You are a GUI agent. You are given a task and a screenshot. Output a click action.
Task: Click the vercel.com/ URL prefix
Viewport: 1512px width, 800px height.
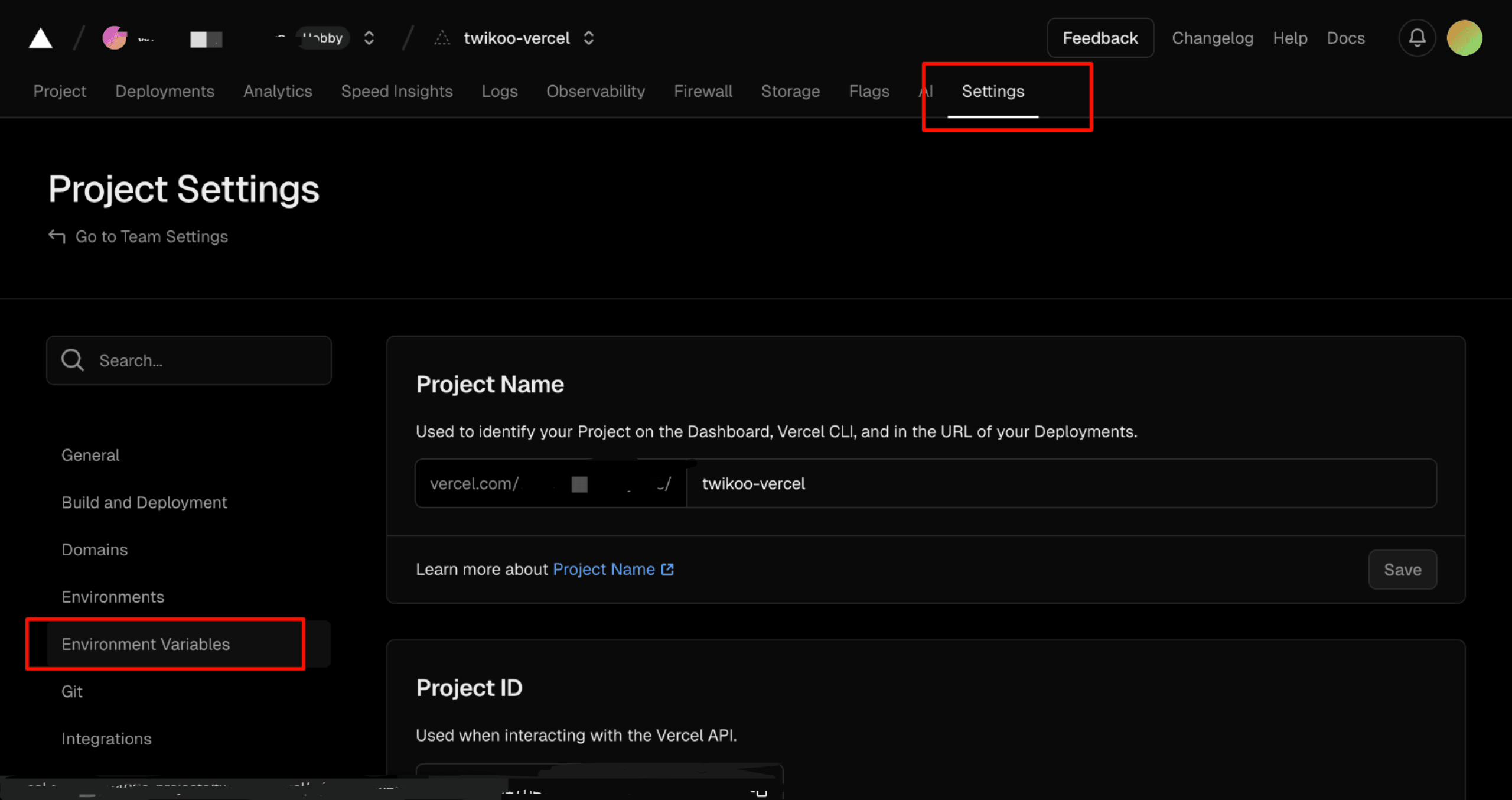pyautogui.click(x=474, y=483)
